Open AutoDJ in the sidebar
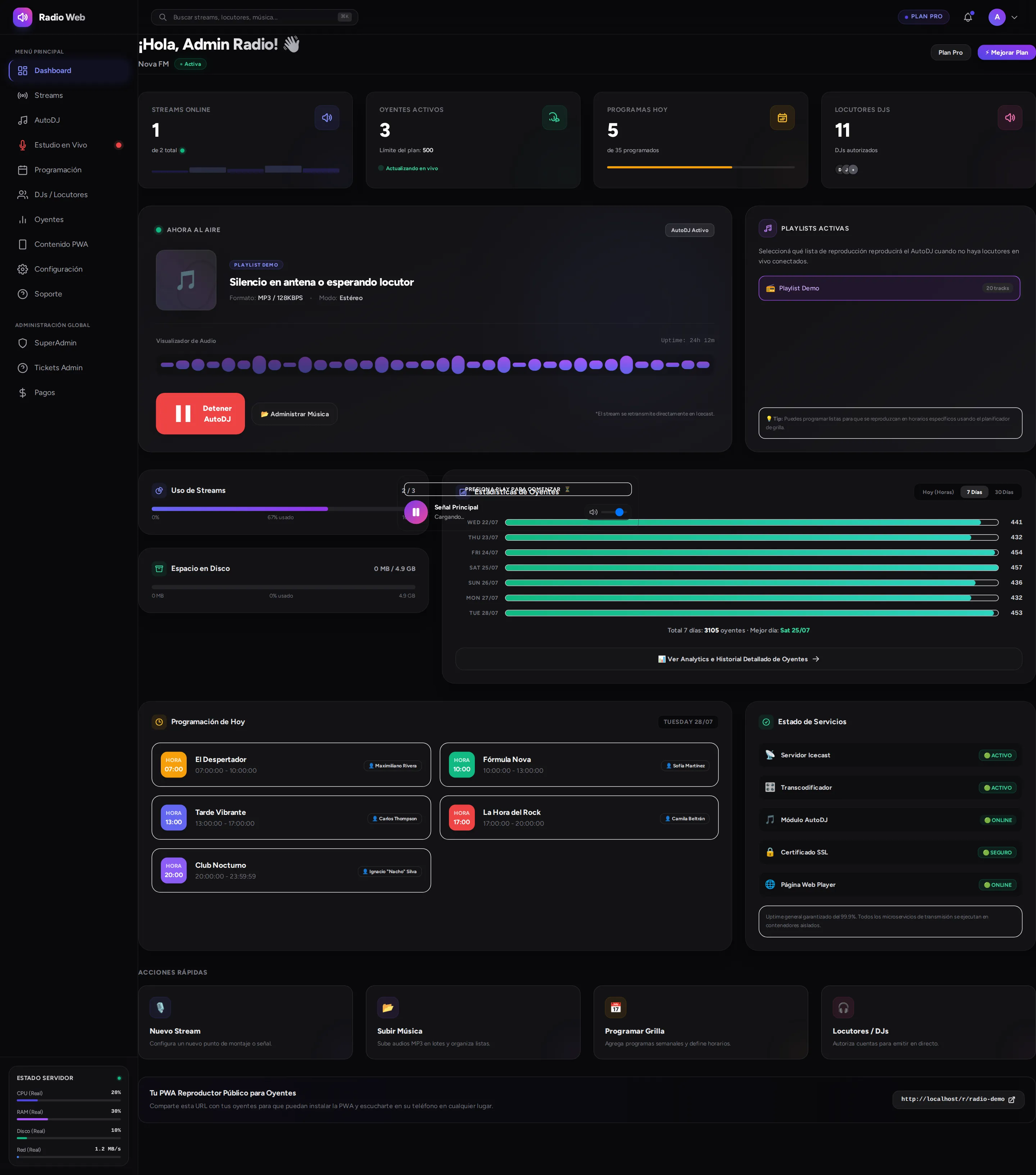The width and height of the screenshot is (1036, 1175). coord(69,120)
